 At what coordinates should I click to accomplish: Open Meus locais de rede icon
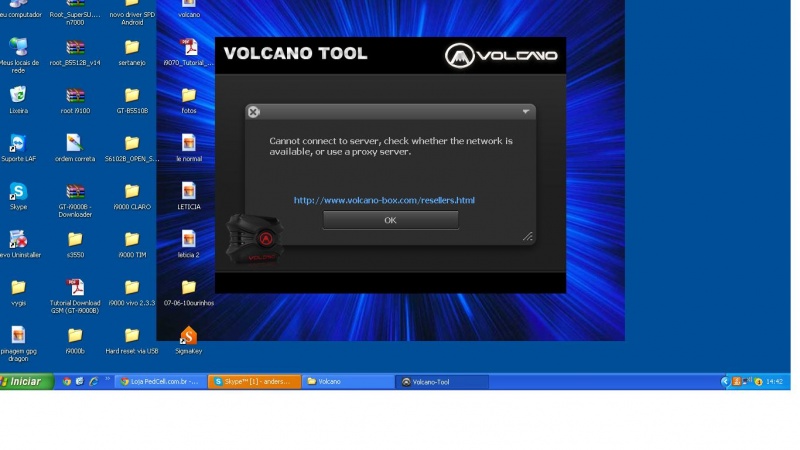click(x=19, y=55)
